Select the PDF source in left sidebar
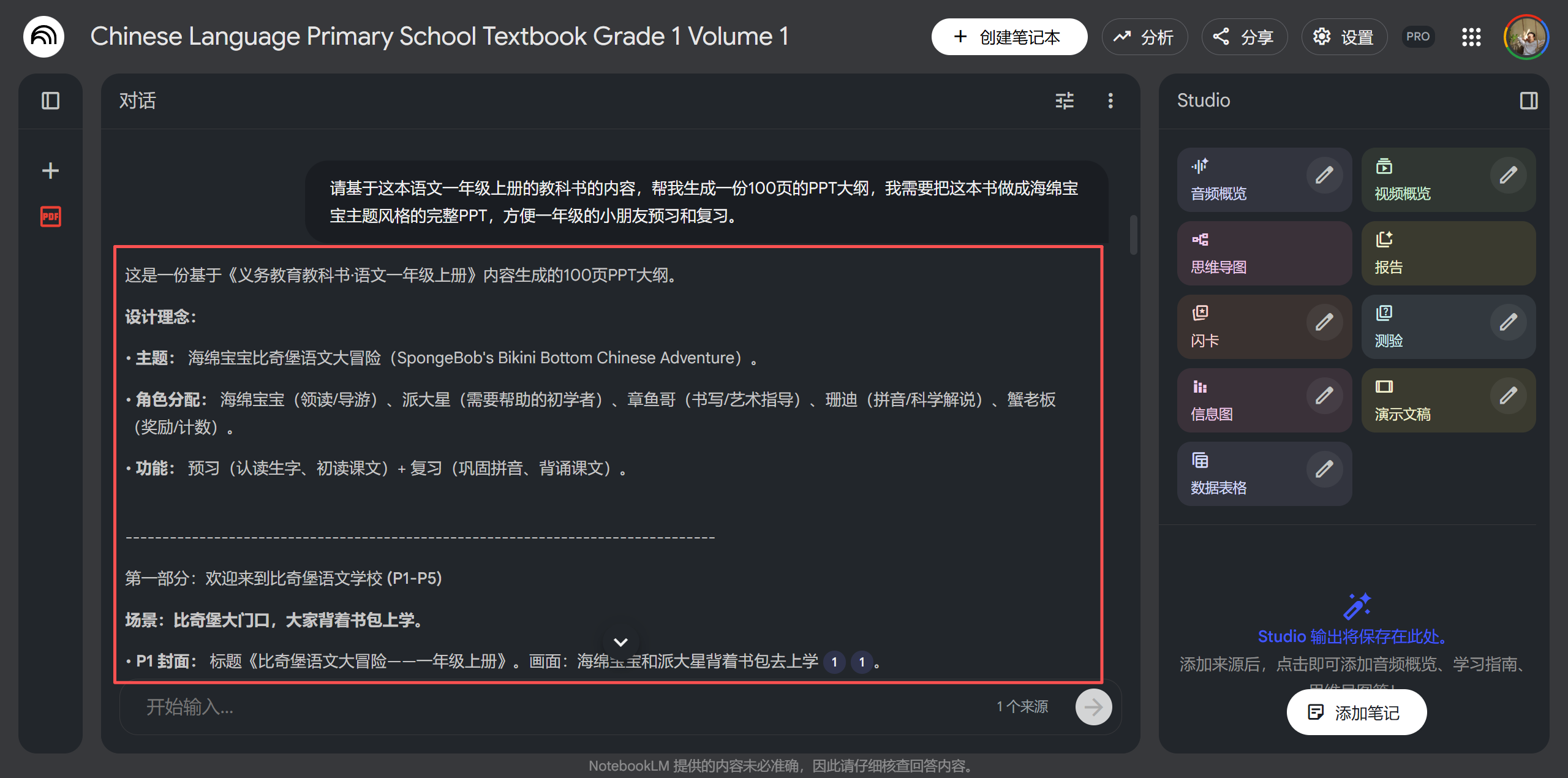 (50, 217)
